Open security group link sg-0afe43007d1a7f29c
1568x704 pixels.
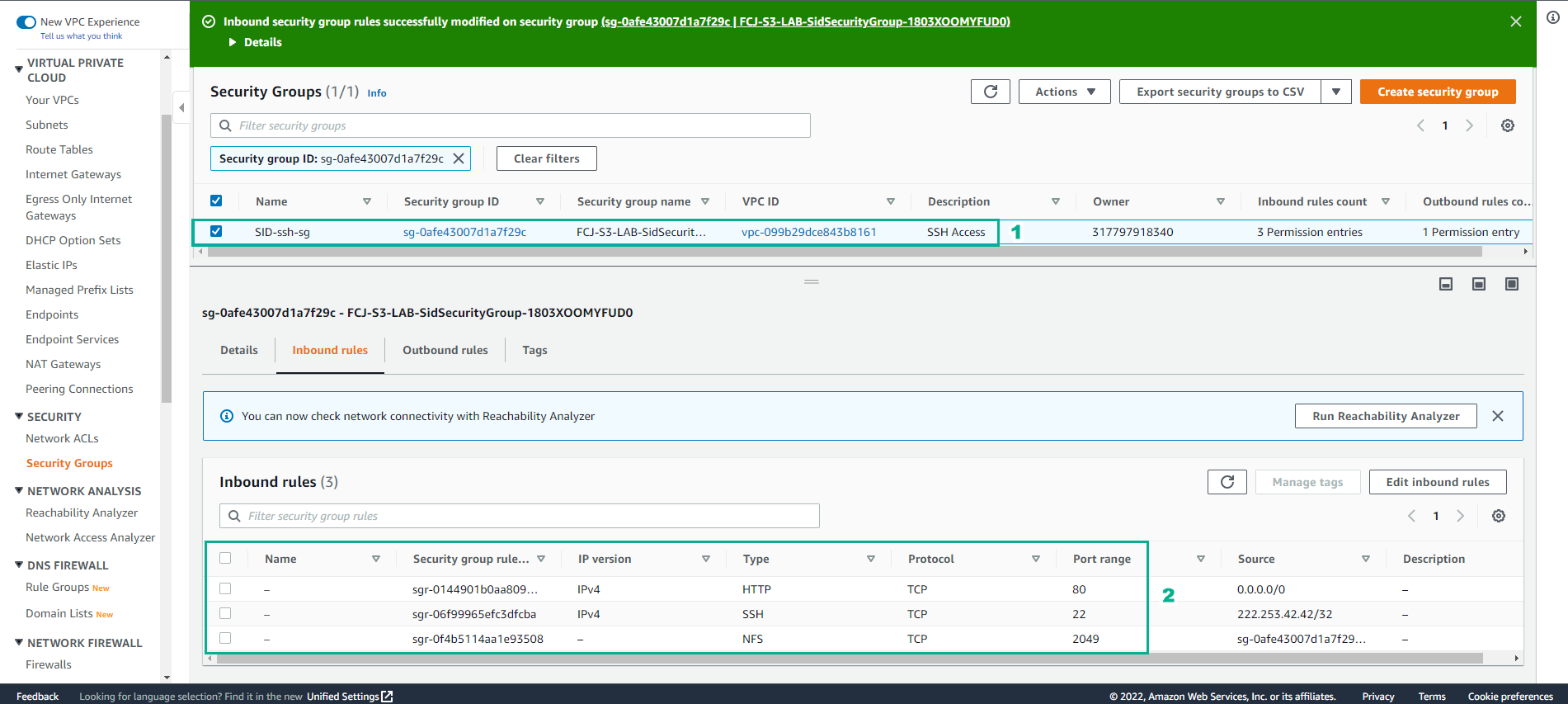[464, 232]
